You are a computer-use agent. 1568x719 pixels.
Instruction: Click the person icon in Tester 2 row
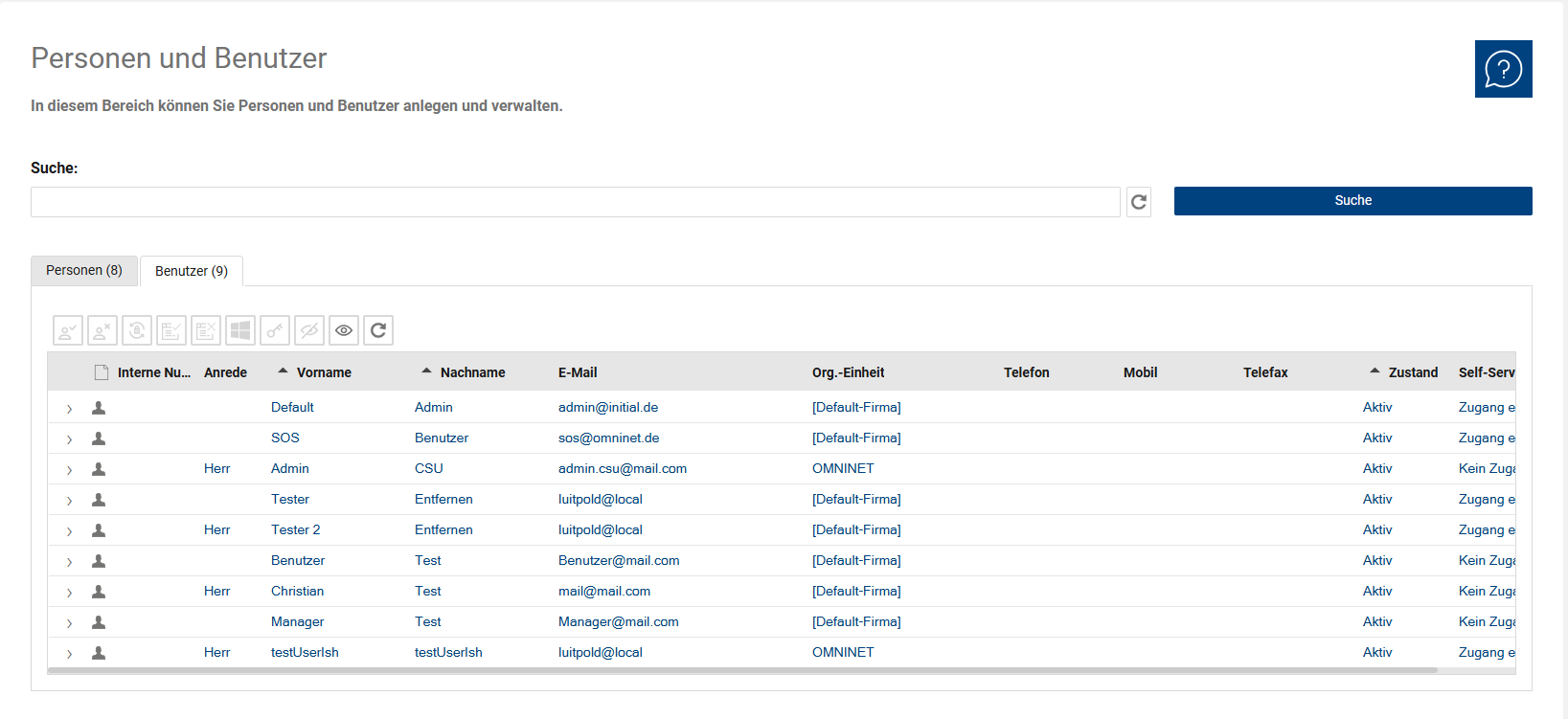(99, 530)
